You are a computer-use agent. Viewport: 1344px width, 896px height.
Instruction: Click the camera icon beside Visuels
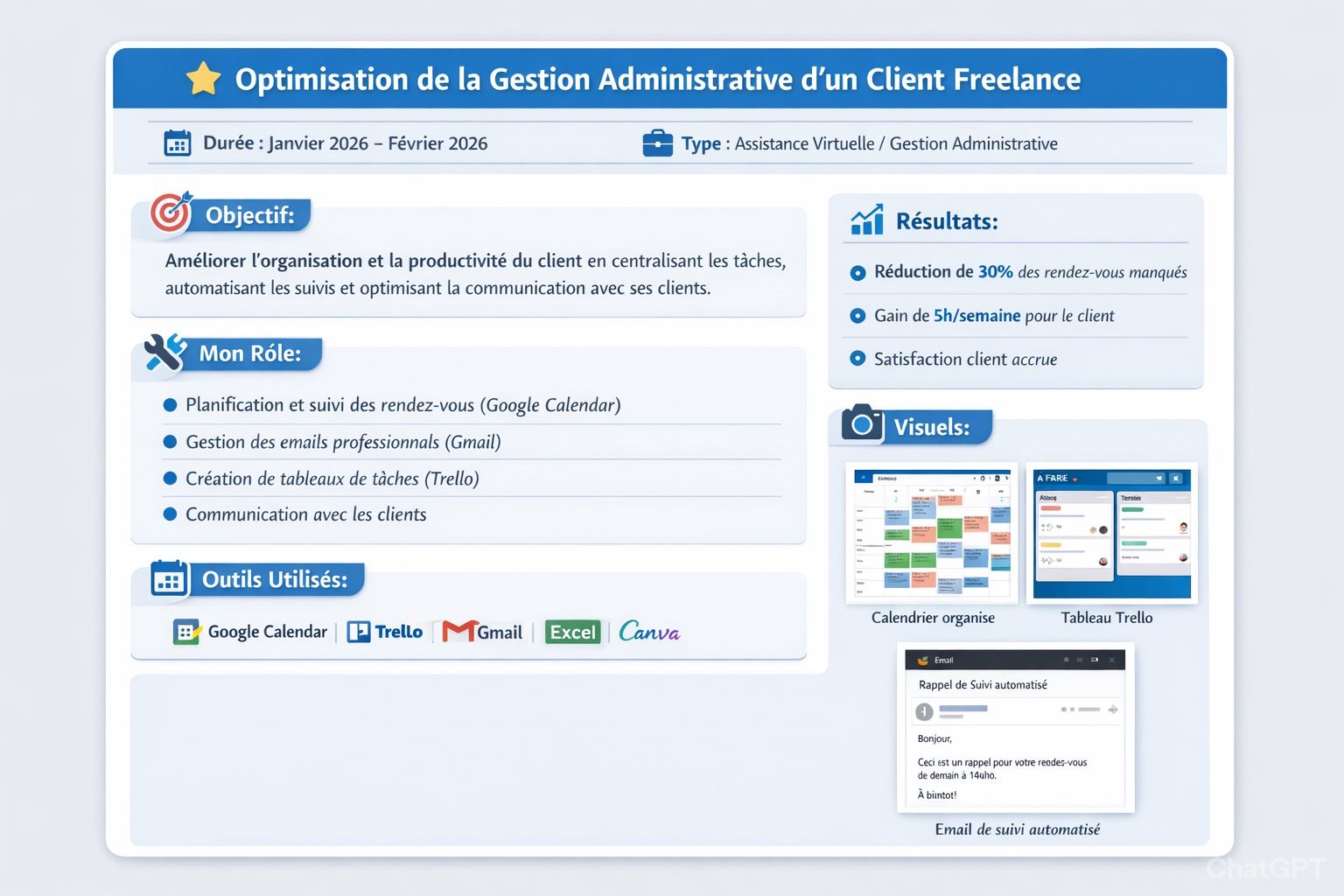(862, 423)
